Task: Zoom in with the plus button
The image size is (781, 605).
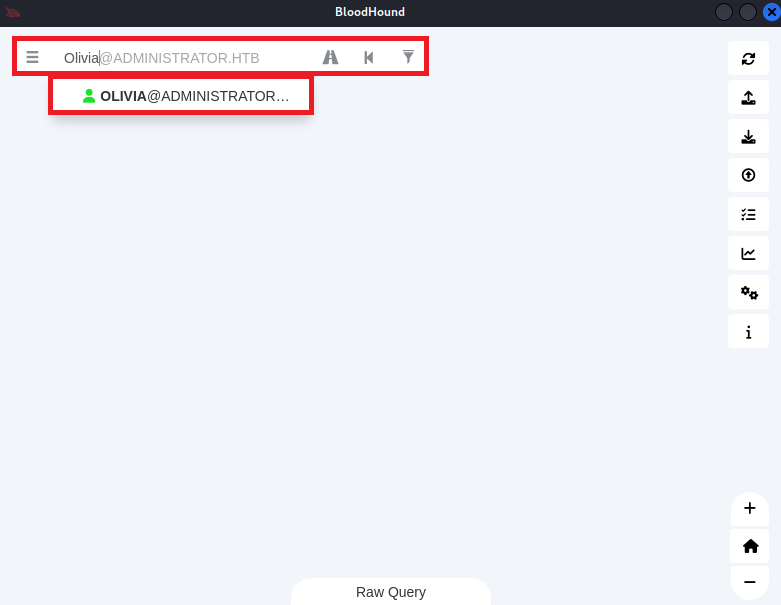Action: (x=750, y=508)
